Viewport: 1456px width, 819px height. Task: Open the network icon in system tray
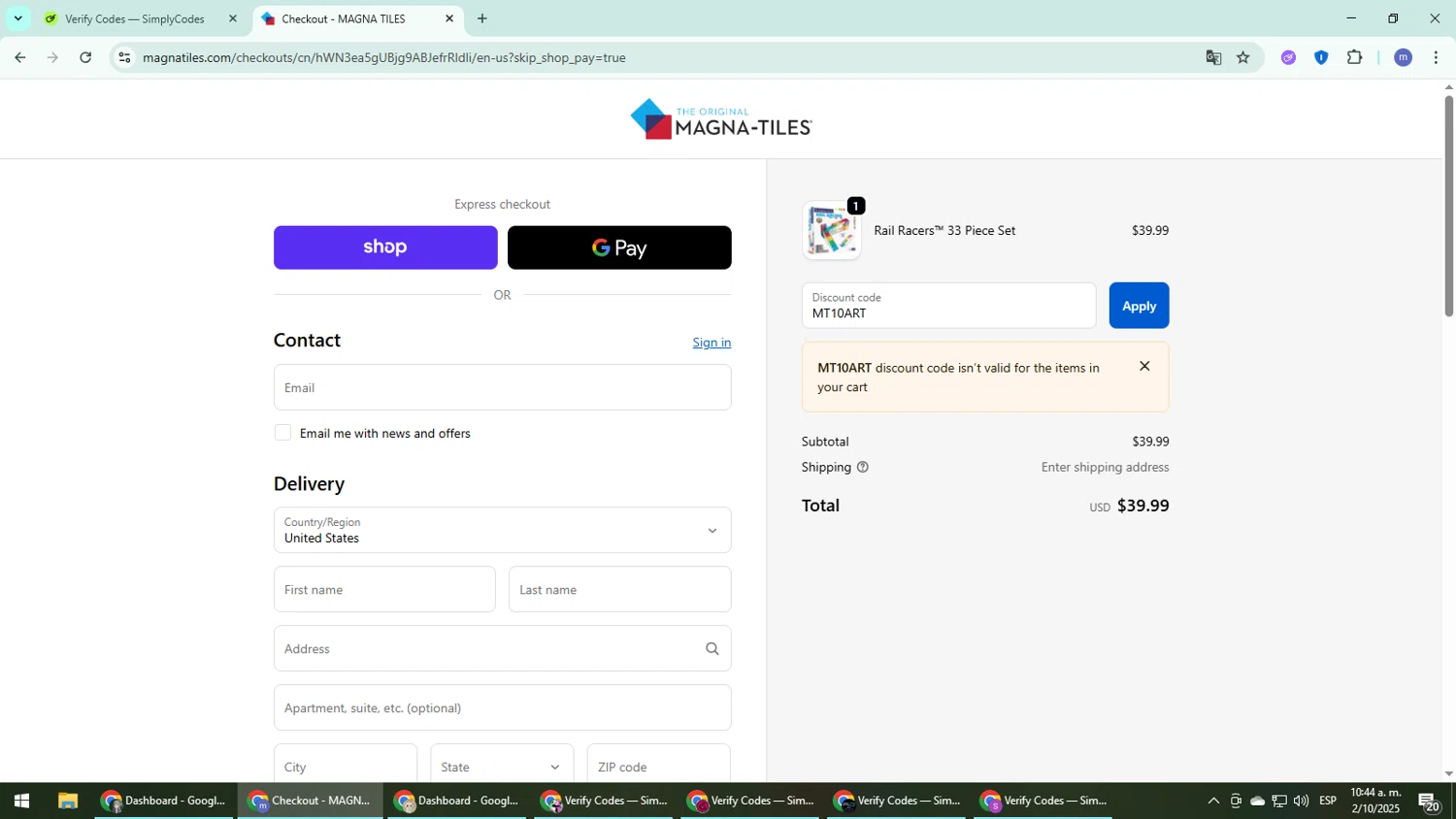point(1279,801)
